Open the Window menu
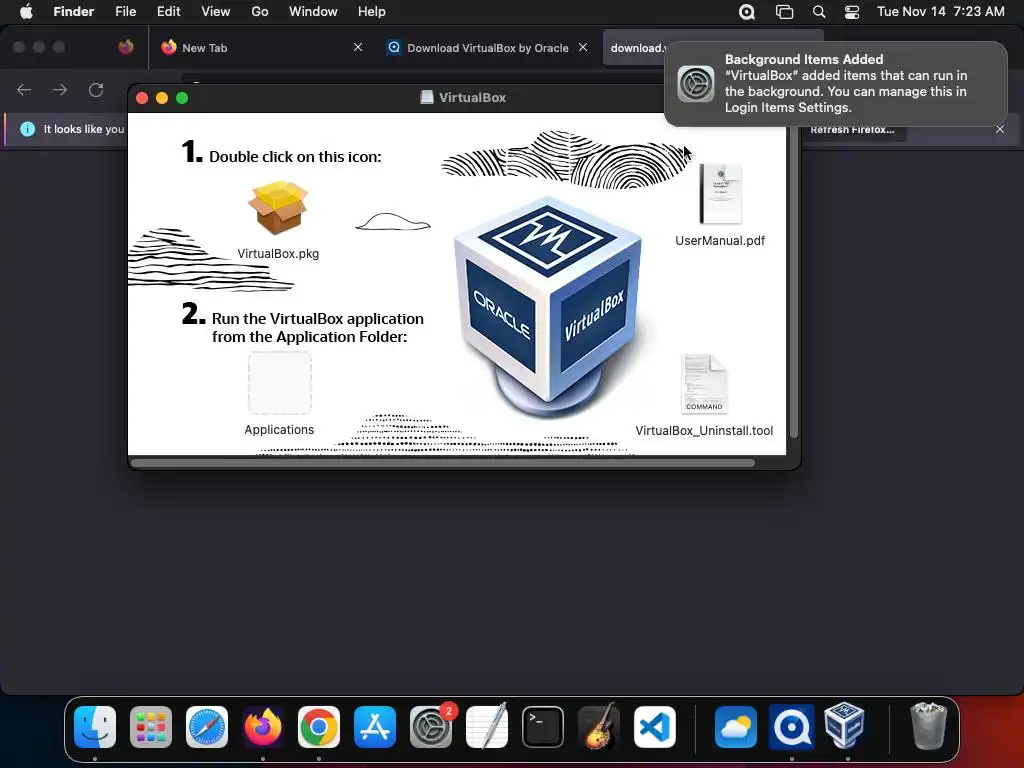The width and height of the screenshot is (1024, 768). click(313, 12)
